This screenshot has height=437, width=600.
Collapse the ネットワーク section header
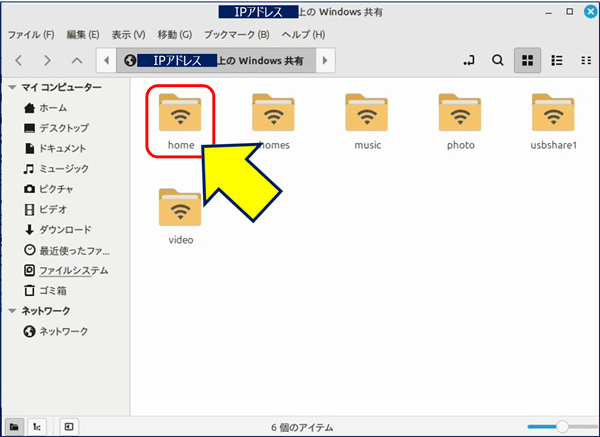pyautogui.click(x=12, y=311)
